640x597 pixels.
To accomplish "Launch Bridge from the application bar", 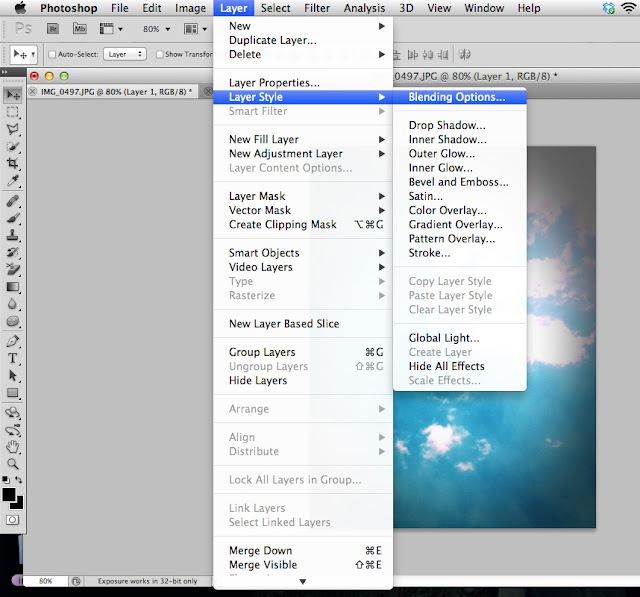I will [x=53, y=29].
